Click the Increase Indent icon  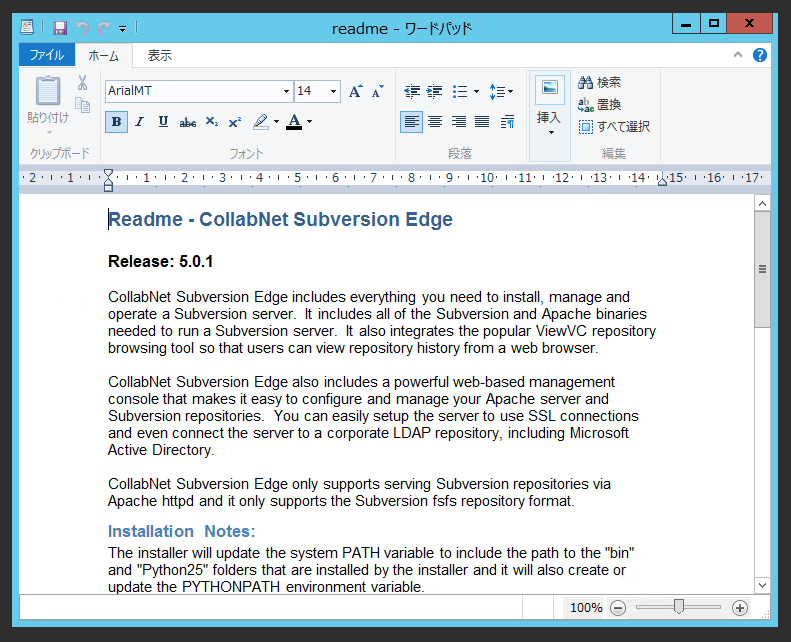pyautogui.click(x=434, y=91)
